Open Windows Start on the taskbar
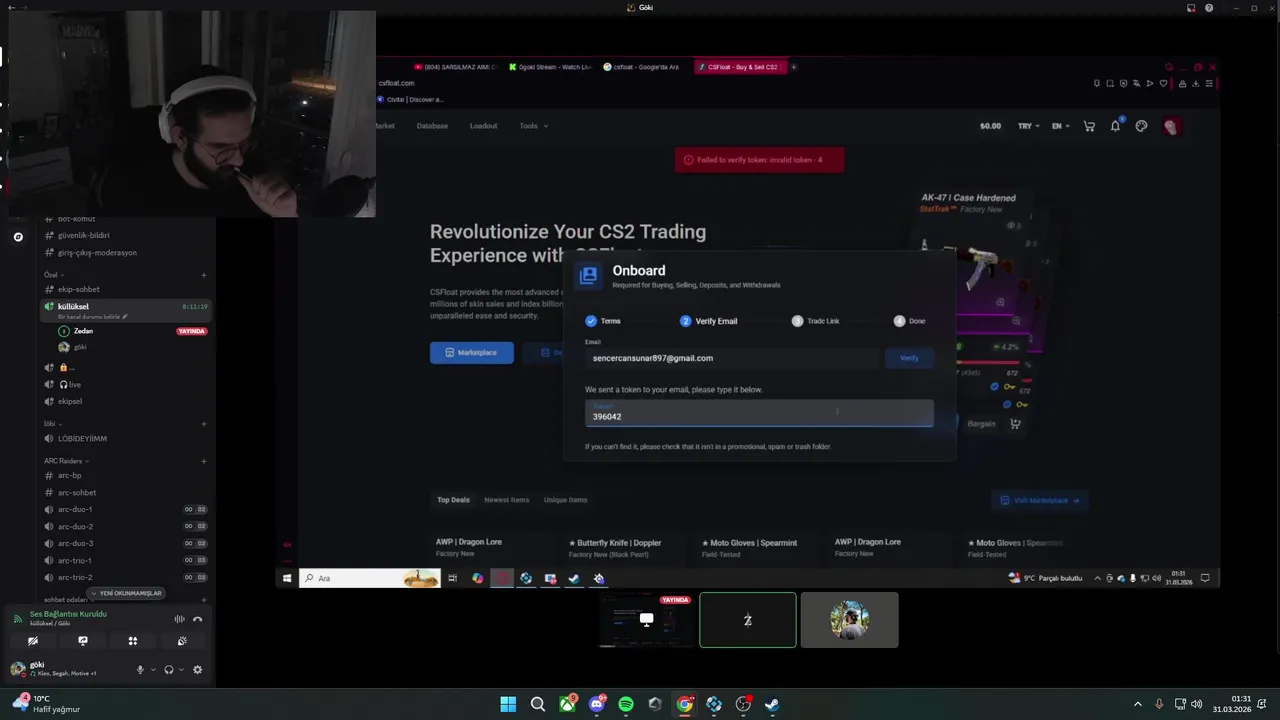 click(x=508, y=704)
